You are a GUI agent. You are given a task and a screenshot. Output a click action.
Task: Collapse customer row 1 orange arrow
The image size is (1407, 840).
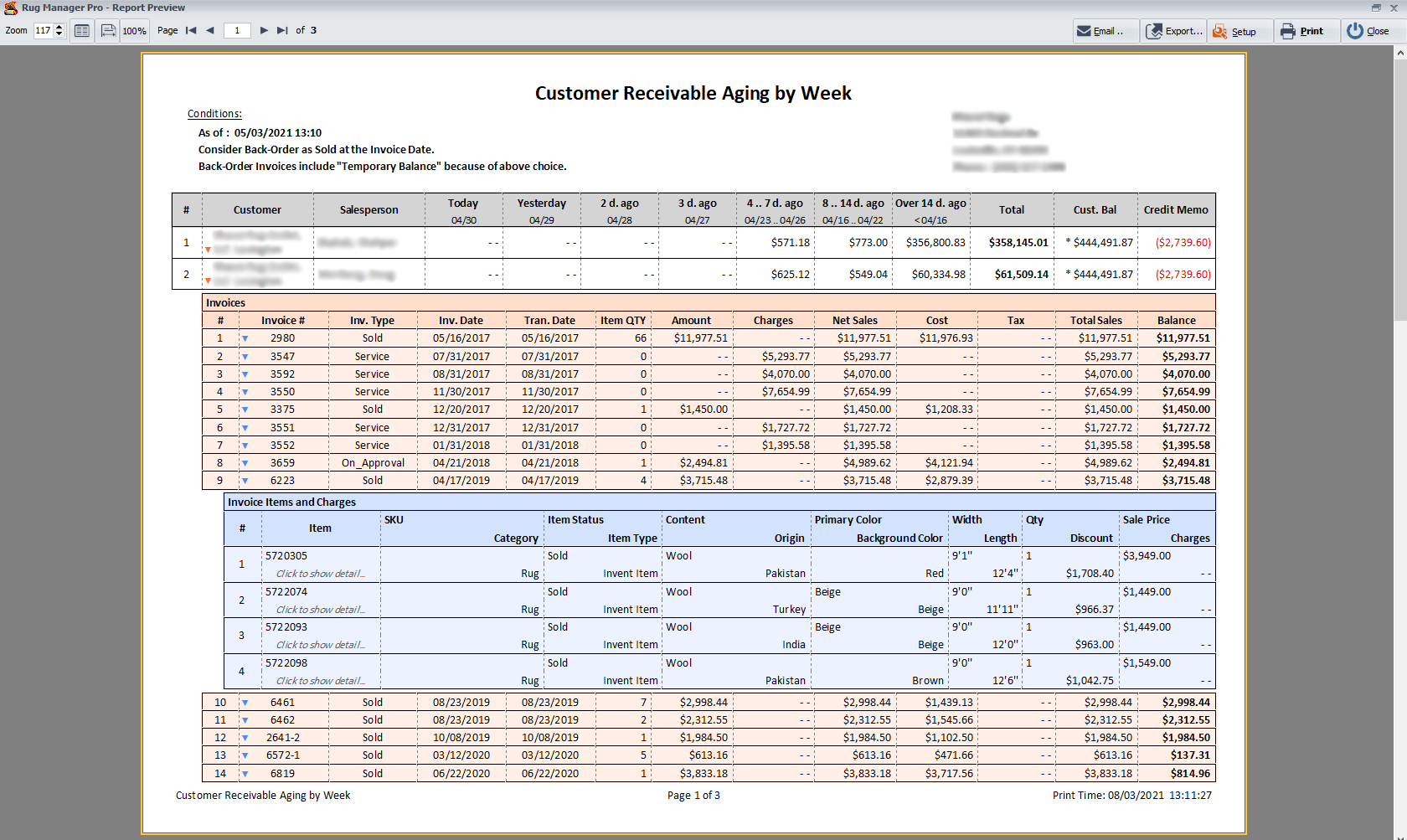(208, 250)
